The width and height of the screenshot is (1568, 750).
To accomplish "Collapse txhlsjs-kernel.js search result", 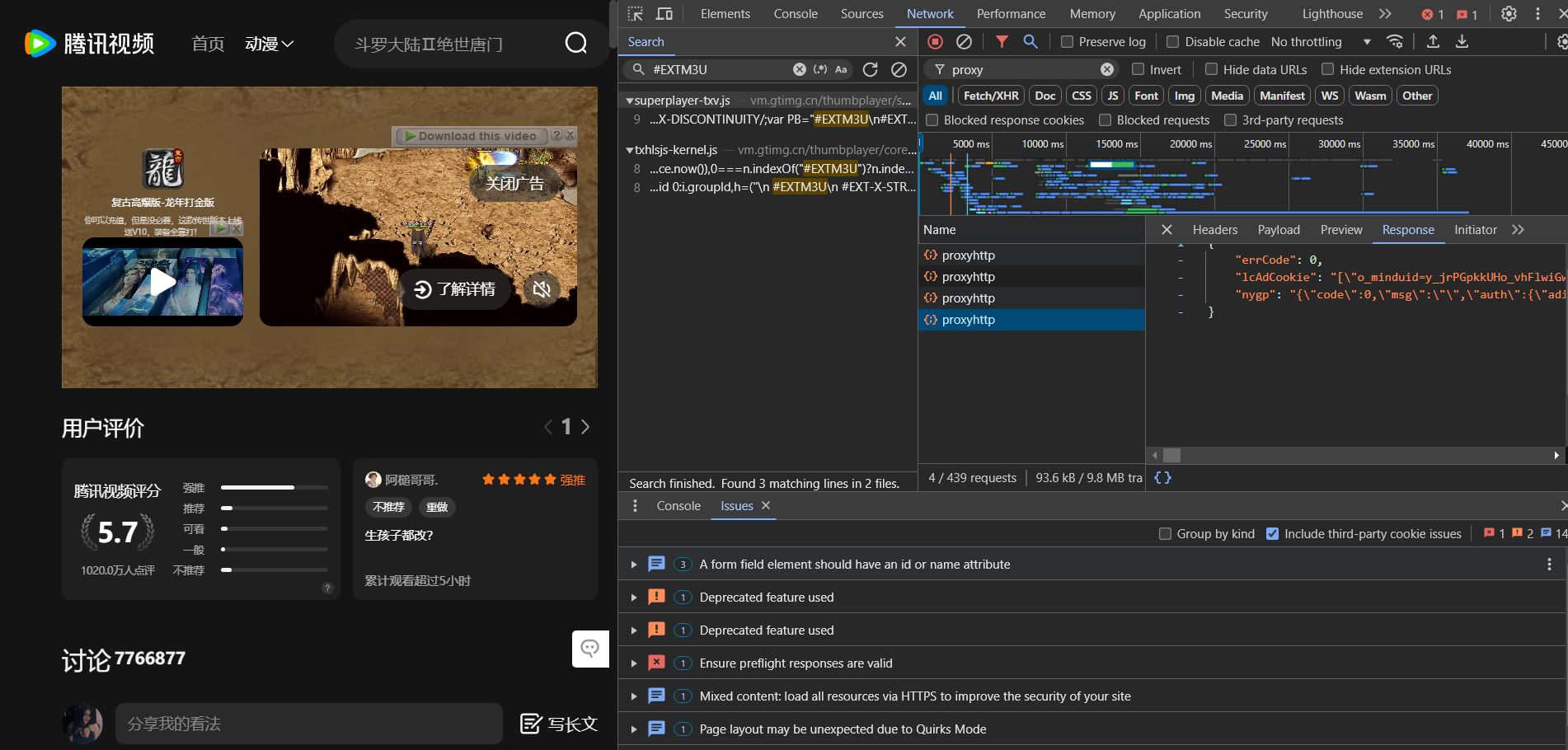I will 630,150.
